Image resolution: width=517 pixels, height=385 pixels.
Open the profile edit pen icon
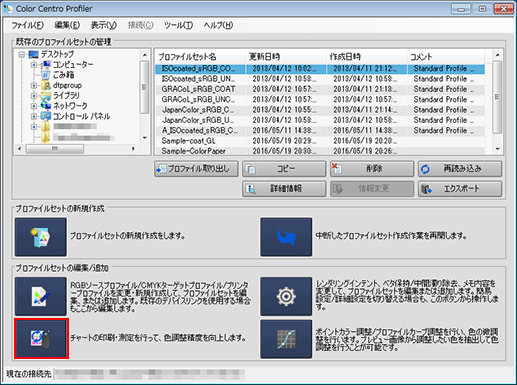[x=41, y=296]
